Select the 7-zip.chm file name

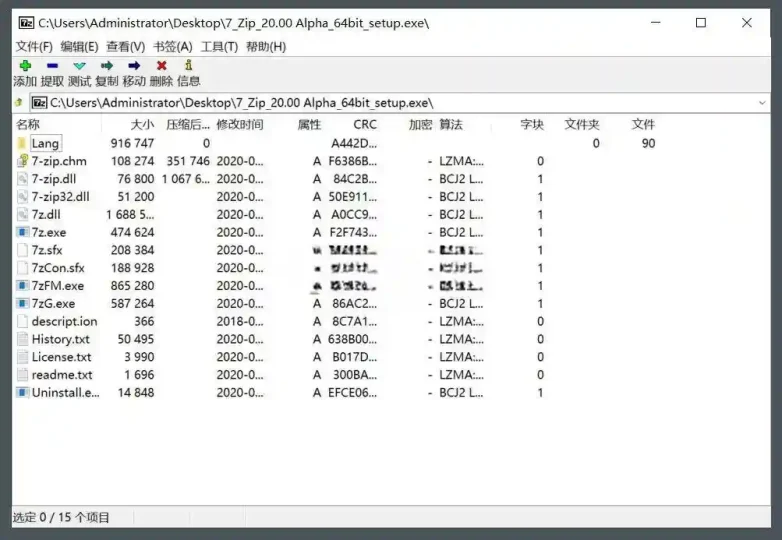(x=59, y=161)
